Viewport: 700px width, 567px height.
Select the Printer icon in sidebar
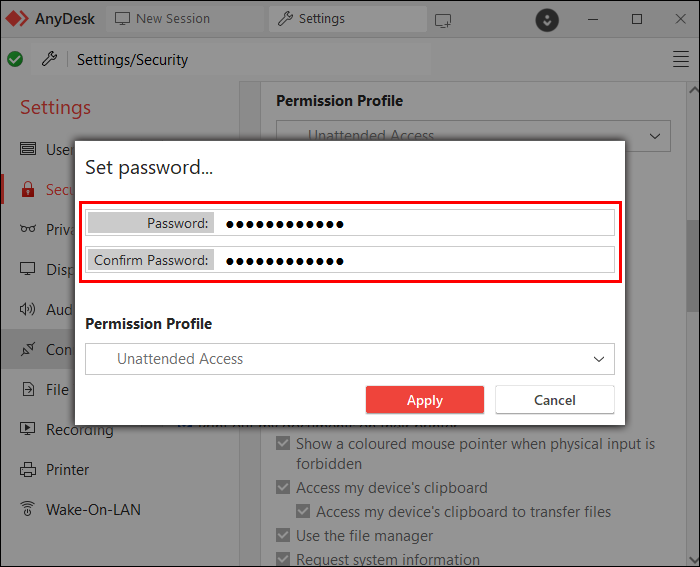pyautogui.click(x=28, y=470)
